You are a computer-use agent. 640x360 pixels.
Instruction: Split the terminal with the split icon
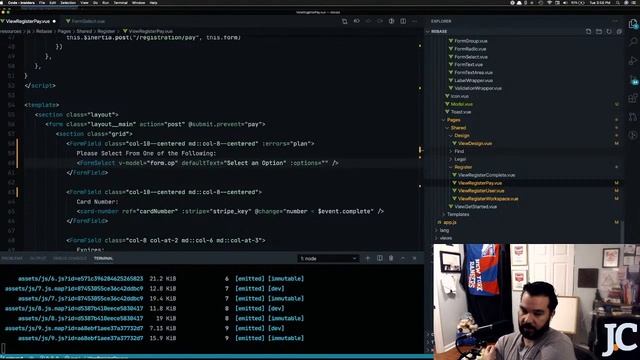coord(380,258)
